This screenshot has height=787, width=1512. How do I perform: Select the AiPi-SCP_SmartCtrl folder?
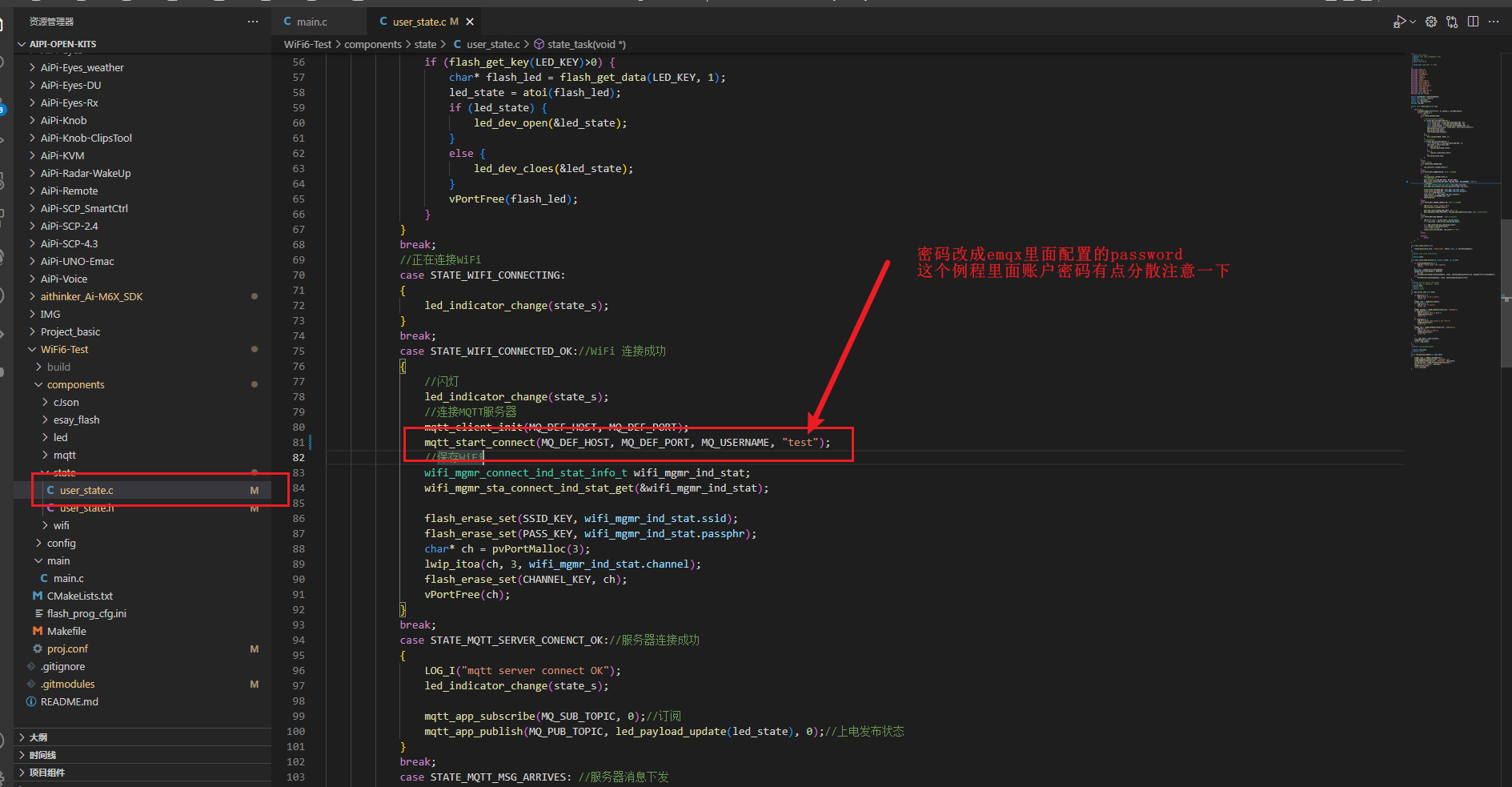tap(144, 208)
